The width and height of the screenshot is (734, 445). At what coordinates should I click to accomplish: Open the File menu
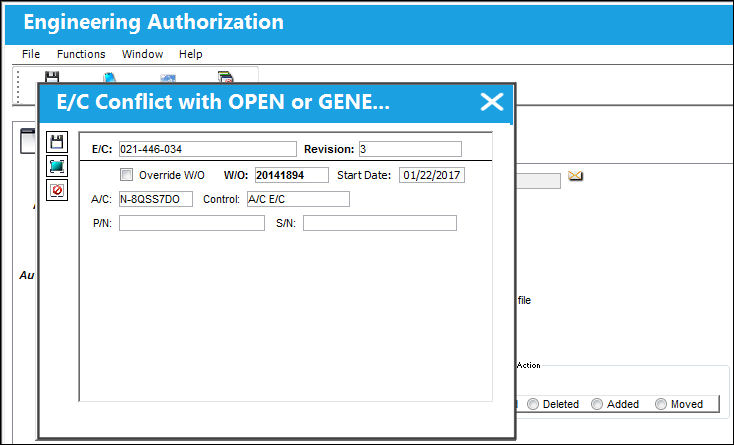click(31, 54)
